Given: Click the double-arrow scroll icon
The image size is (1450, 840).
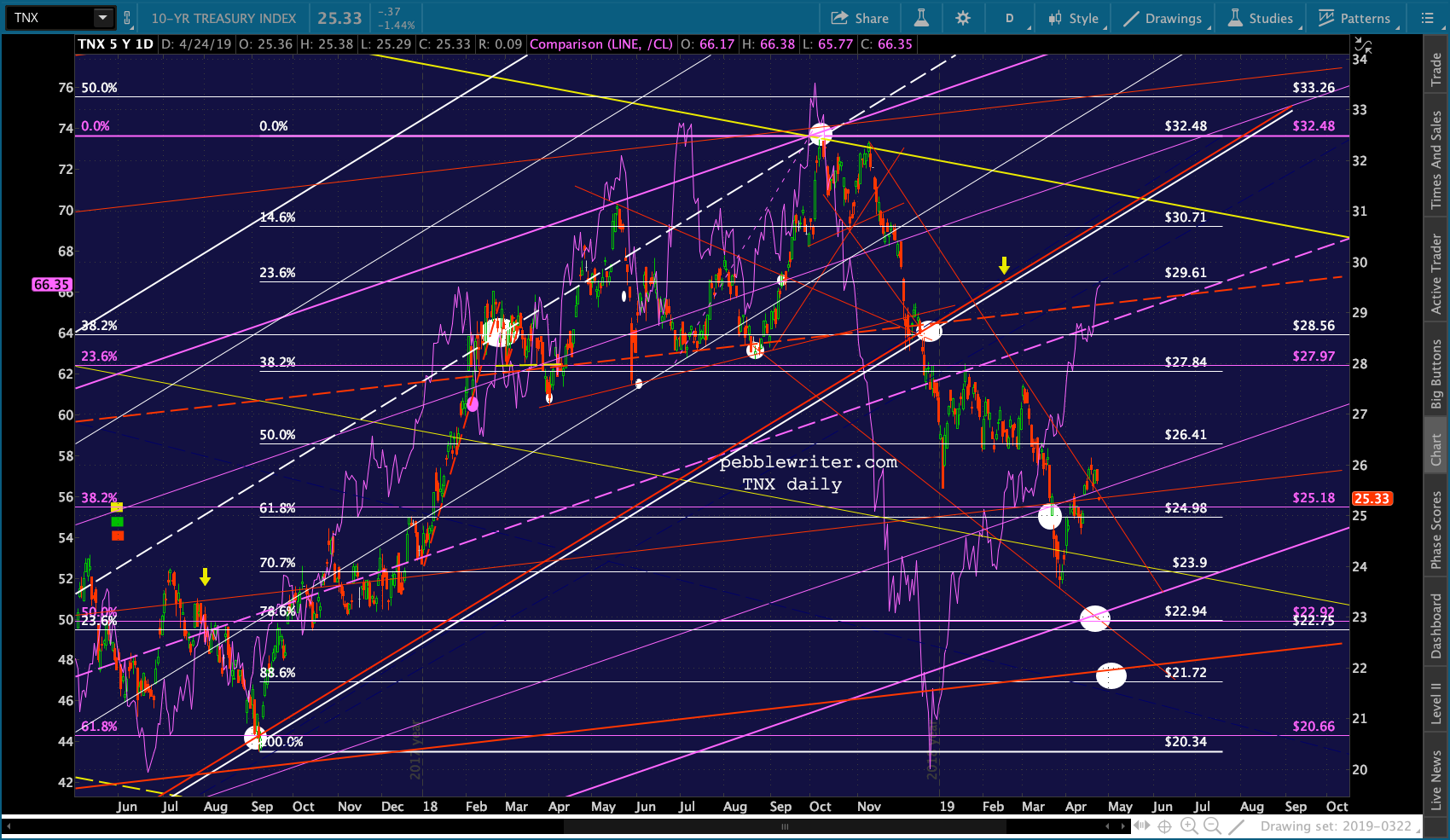Looking at the screenshot, I should click(x=1141, y=826).
